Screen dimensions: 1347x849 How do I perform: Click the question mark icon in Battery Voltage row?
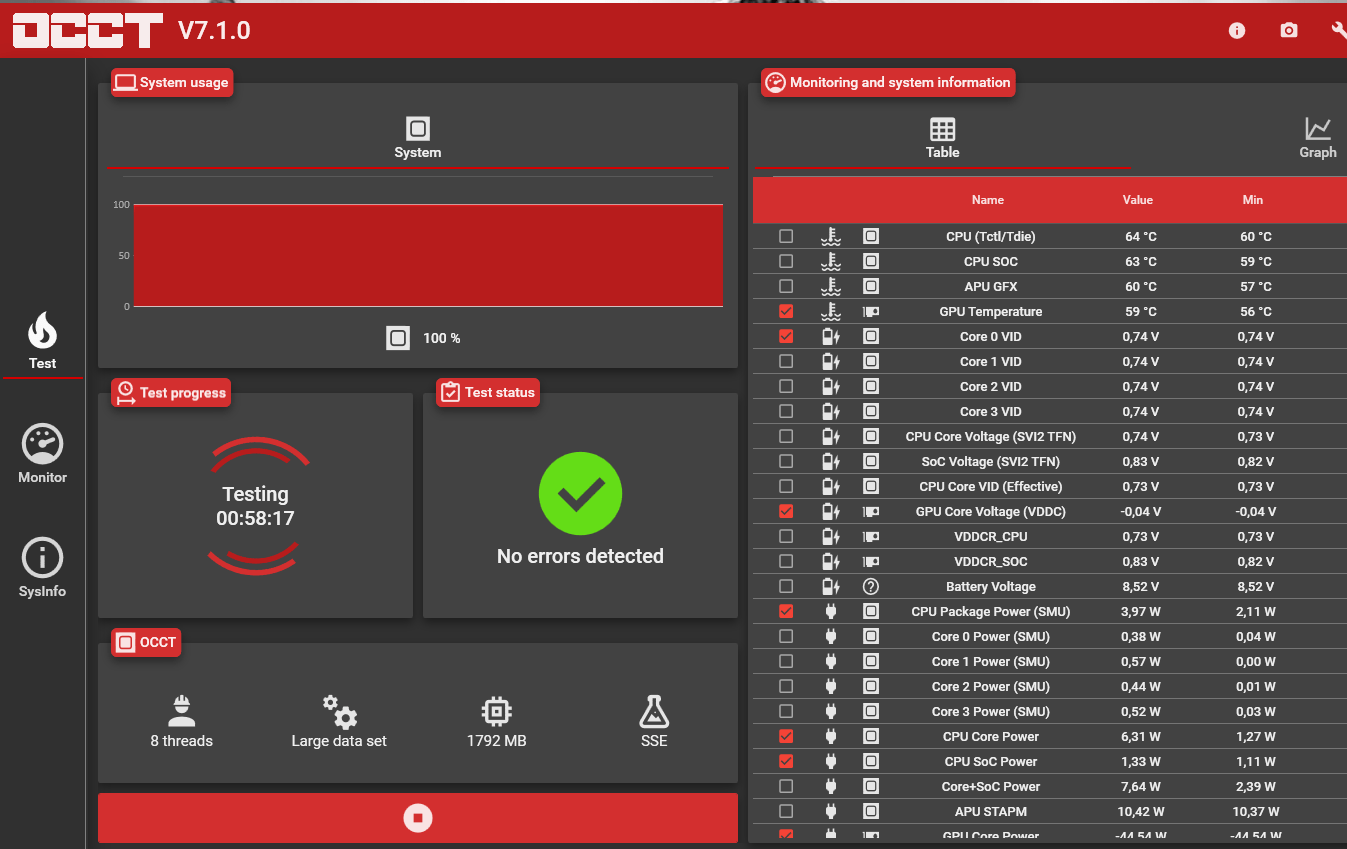(871, 586)
